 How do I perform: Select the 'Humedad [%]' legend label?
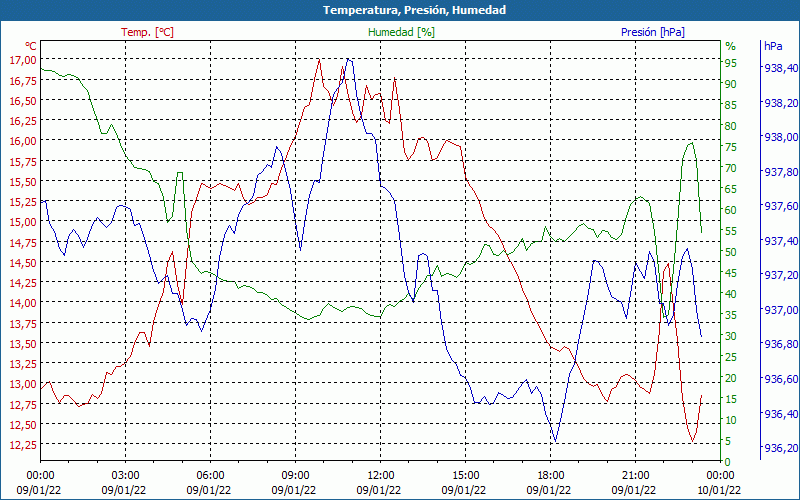402,32
